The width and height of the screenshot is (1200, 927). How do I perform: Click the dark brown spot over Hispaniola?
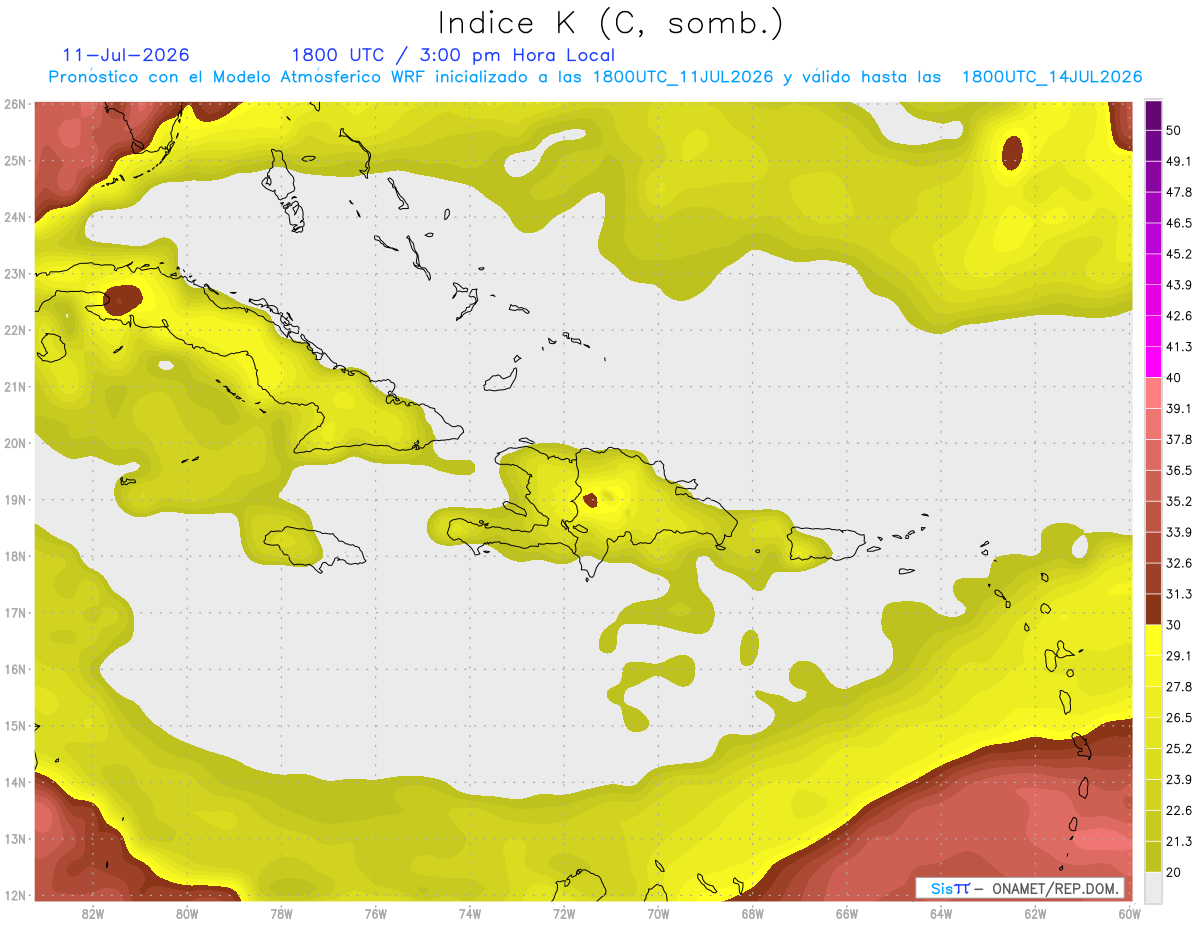tap(590, 499)
